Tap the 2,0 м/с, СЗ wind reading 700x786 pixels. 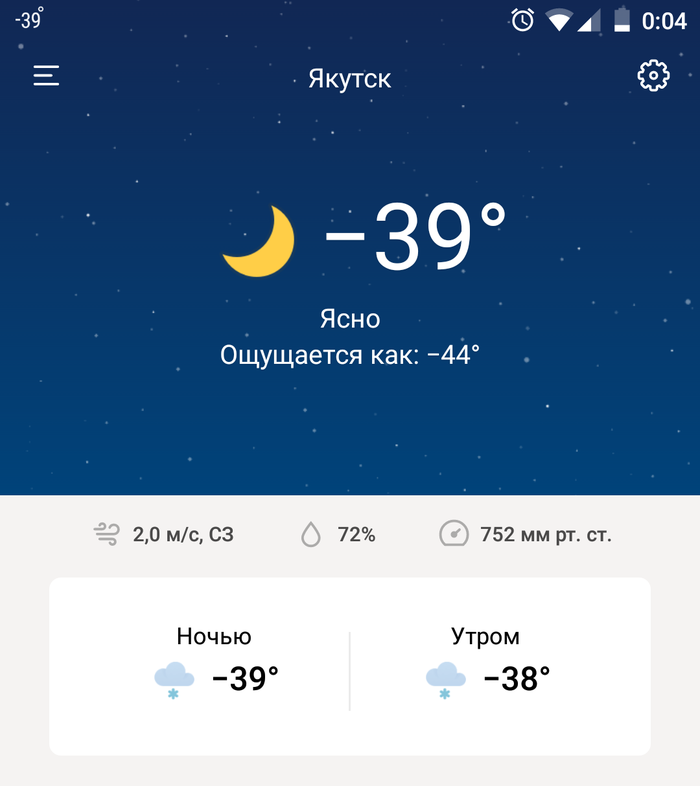tap(183, 535)
